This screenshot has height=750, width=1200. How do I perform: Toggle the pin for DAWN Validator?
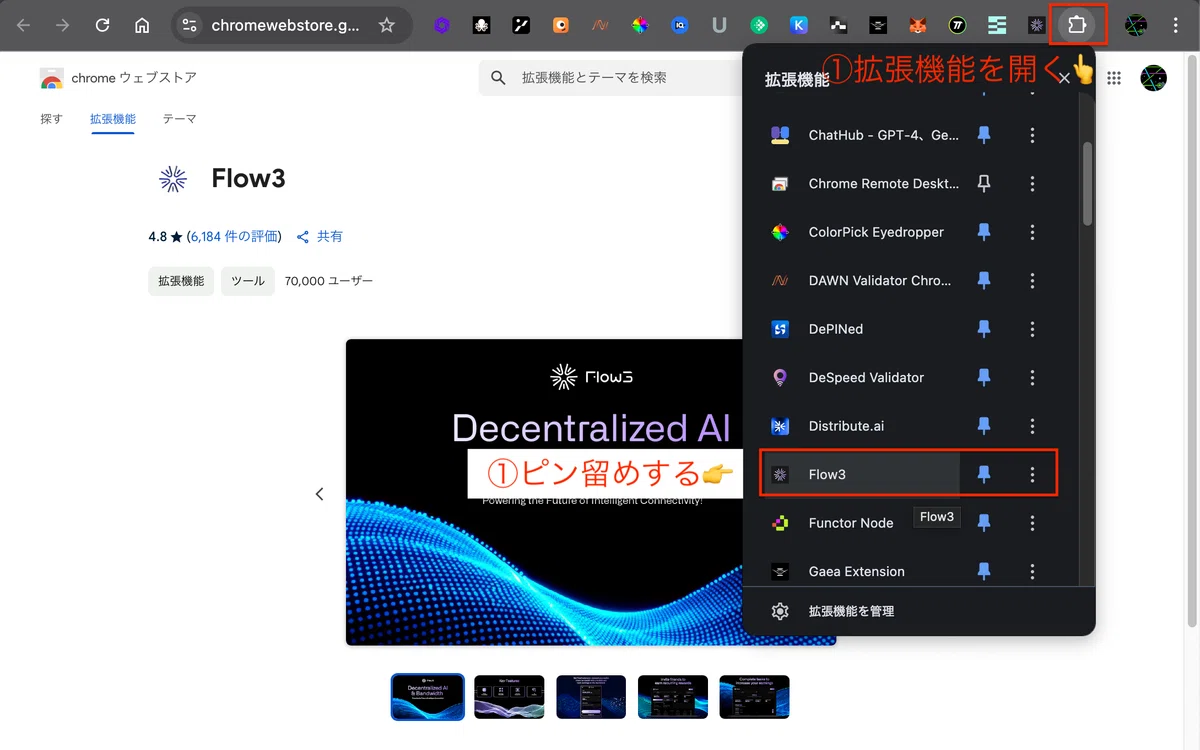[x=984, y=280]
